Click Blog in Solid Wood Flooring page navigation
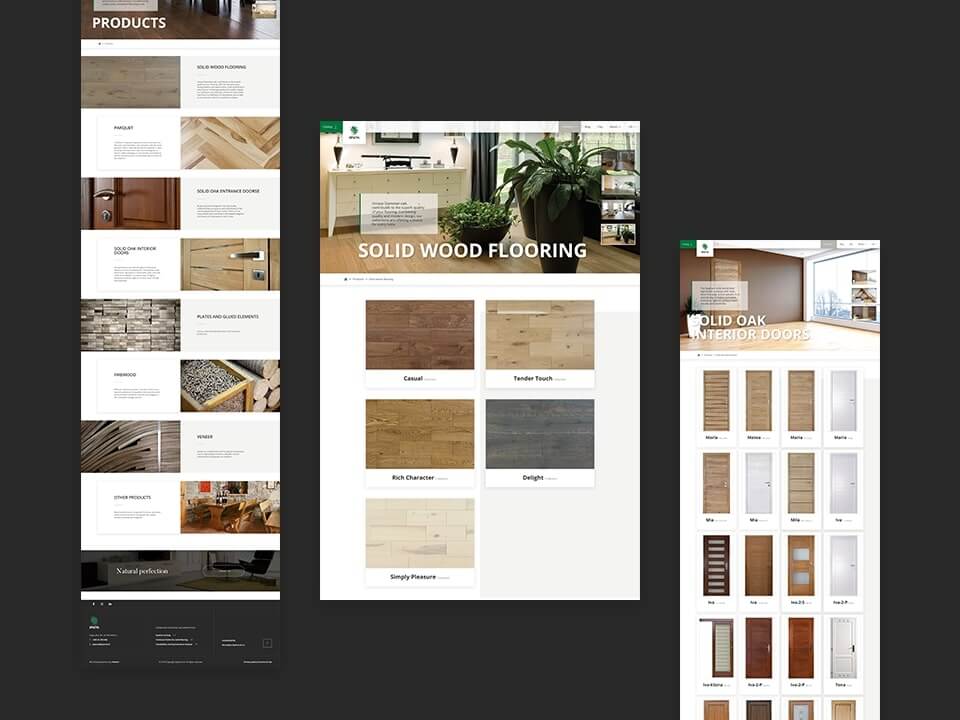 pos(588,127)
